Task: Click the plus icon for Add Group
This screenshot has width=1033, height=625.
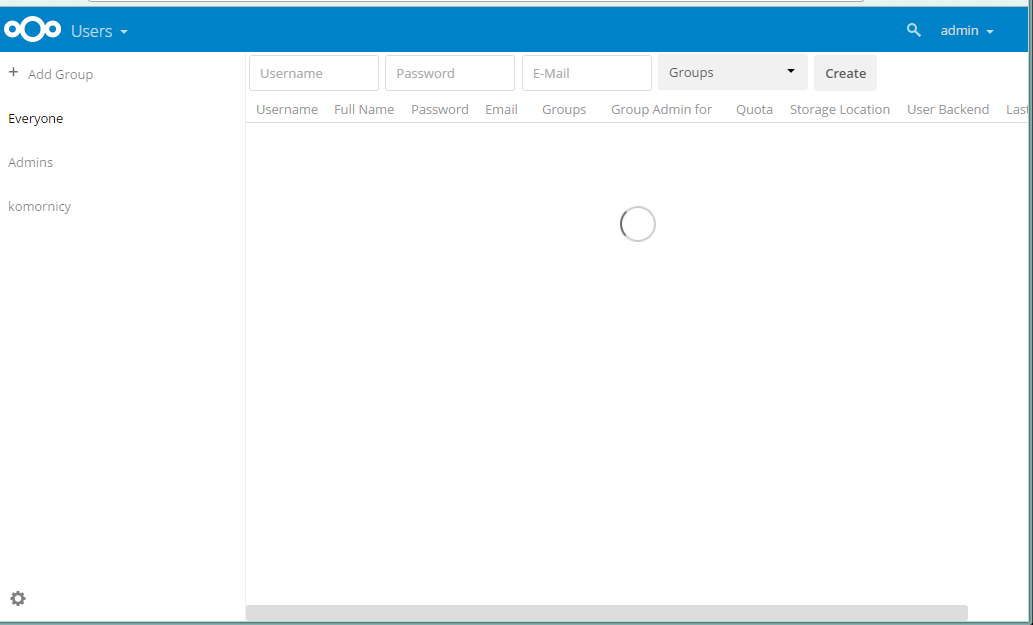Action: click(13, 72)
